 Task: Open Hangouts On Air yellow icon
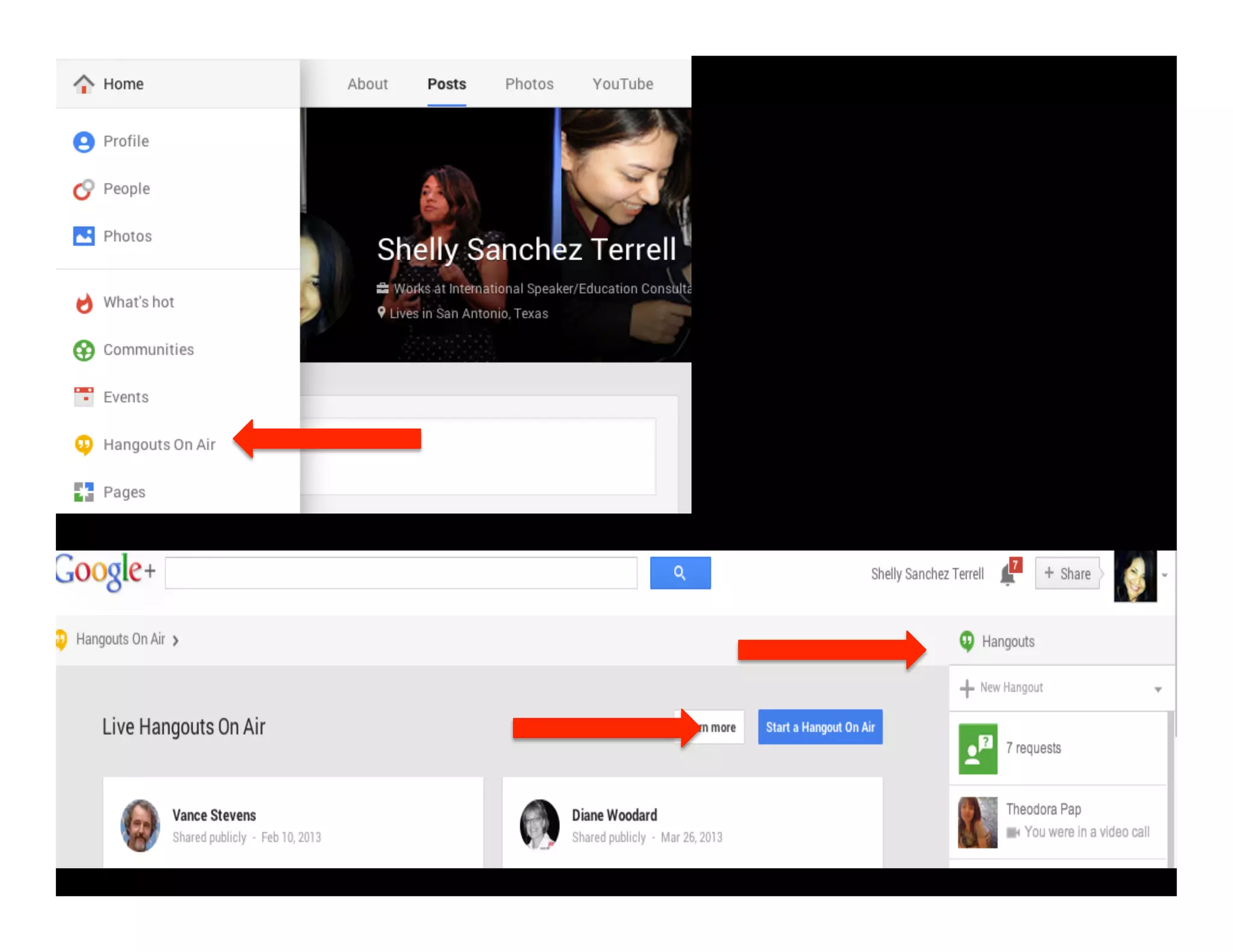click(x=84, y=445)
